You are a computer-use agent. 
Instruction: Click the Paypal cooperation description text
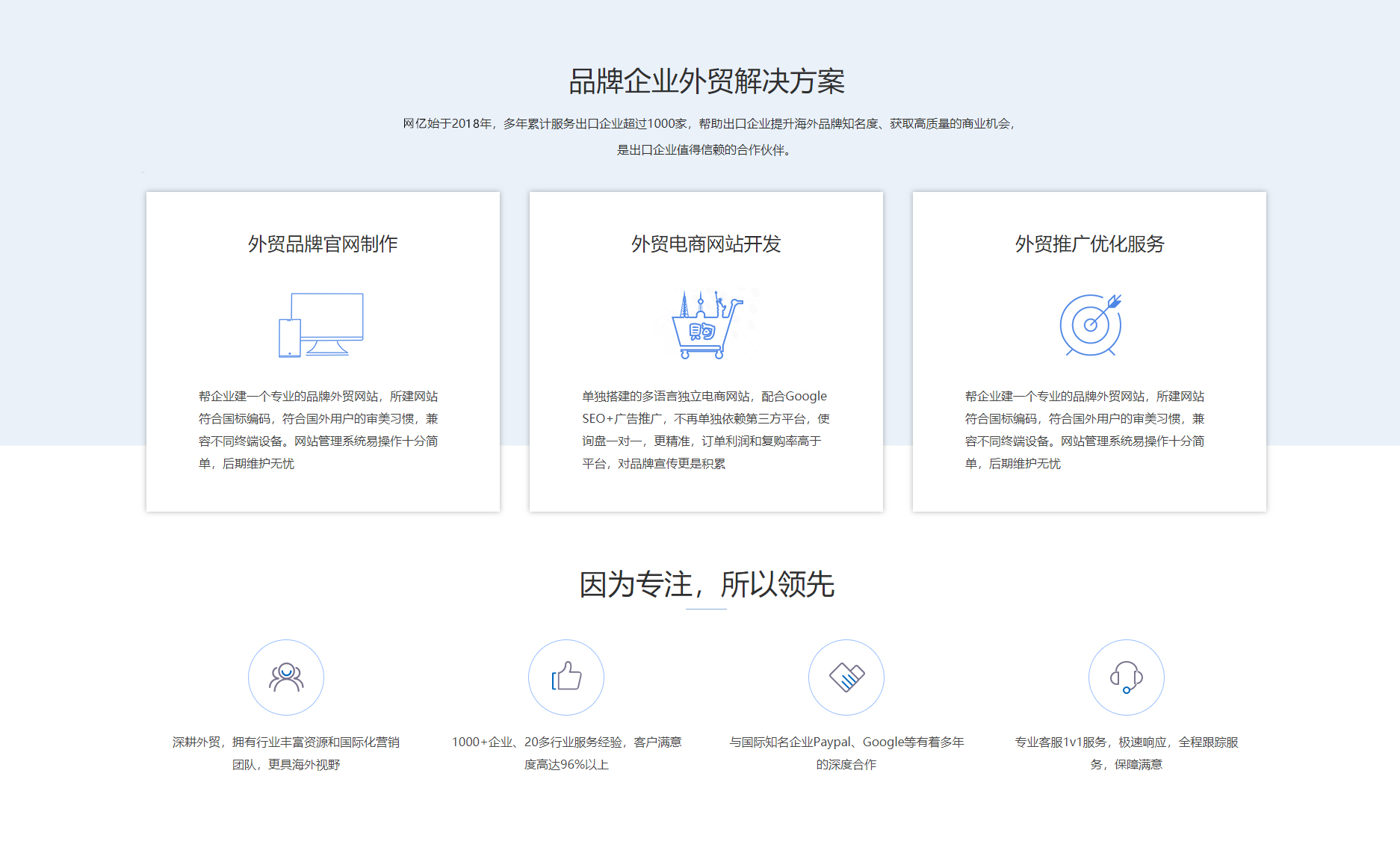pyautogui.click(x=846, y=753)
